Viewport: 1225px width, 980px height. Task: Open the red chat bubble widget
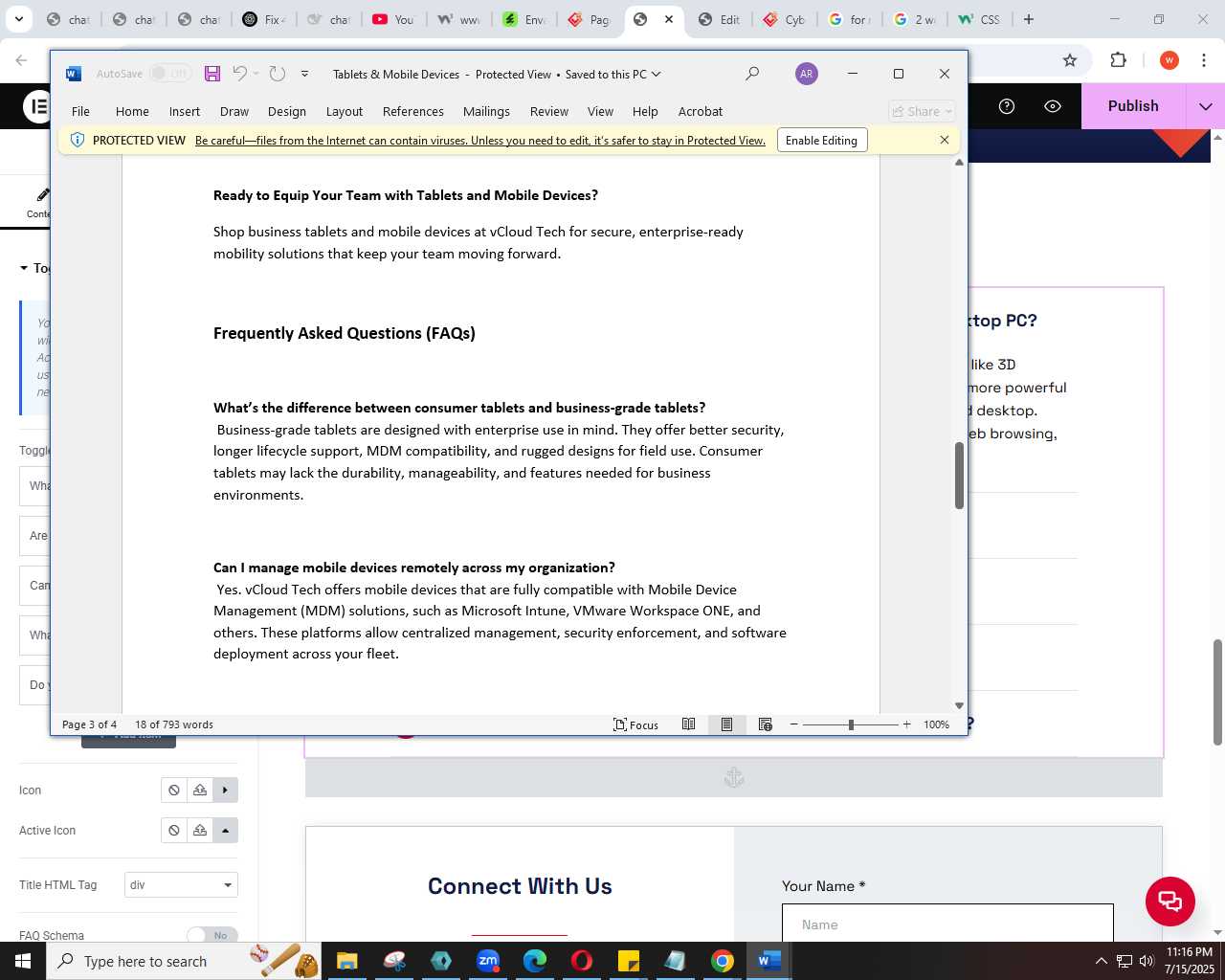click(1170, 902)
